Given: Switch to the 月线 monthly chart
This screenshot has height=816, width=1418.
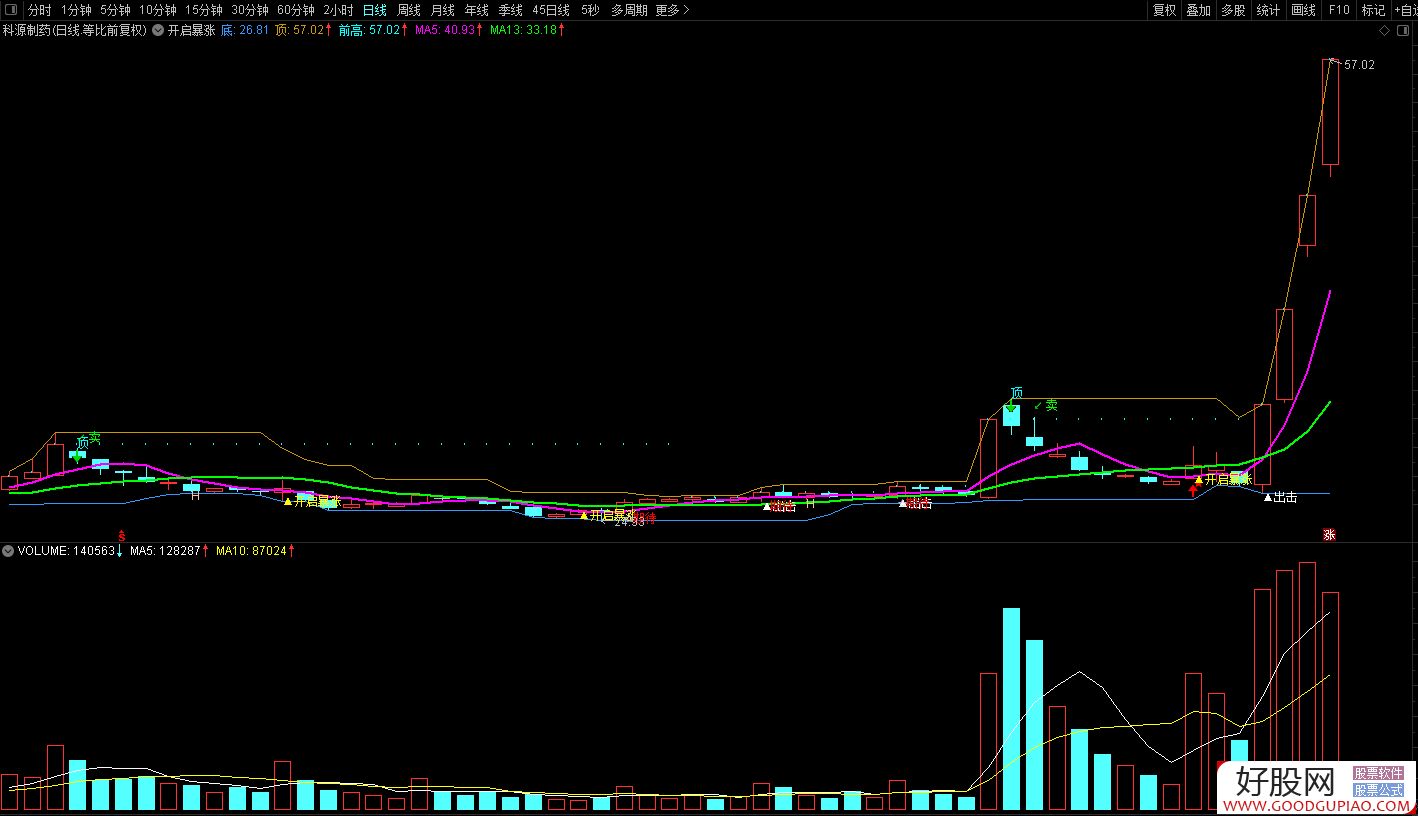Looking at the screenshot, I should click(x=443, y=10).
